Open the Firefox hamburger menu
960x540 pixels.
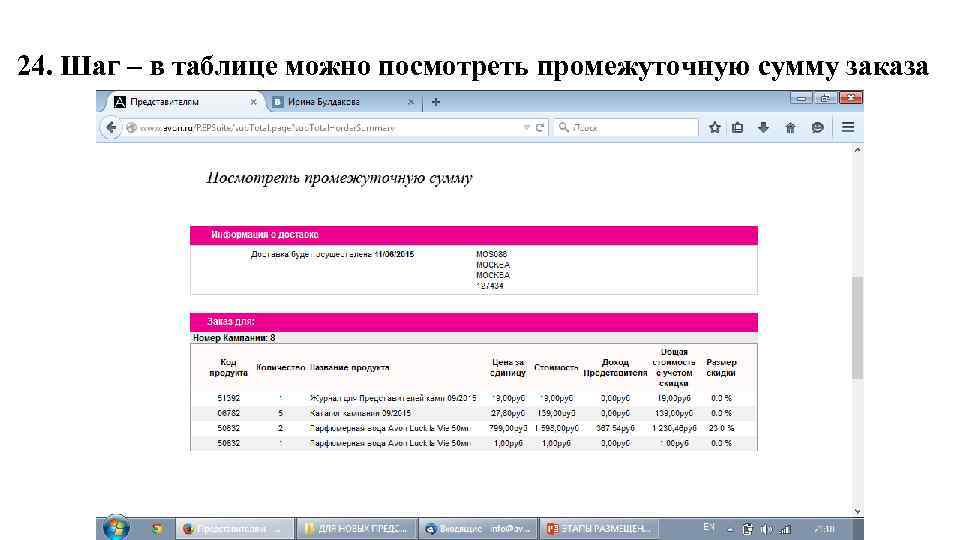(x=848, y=127)
